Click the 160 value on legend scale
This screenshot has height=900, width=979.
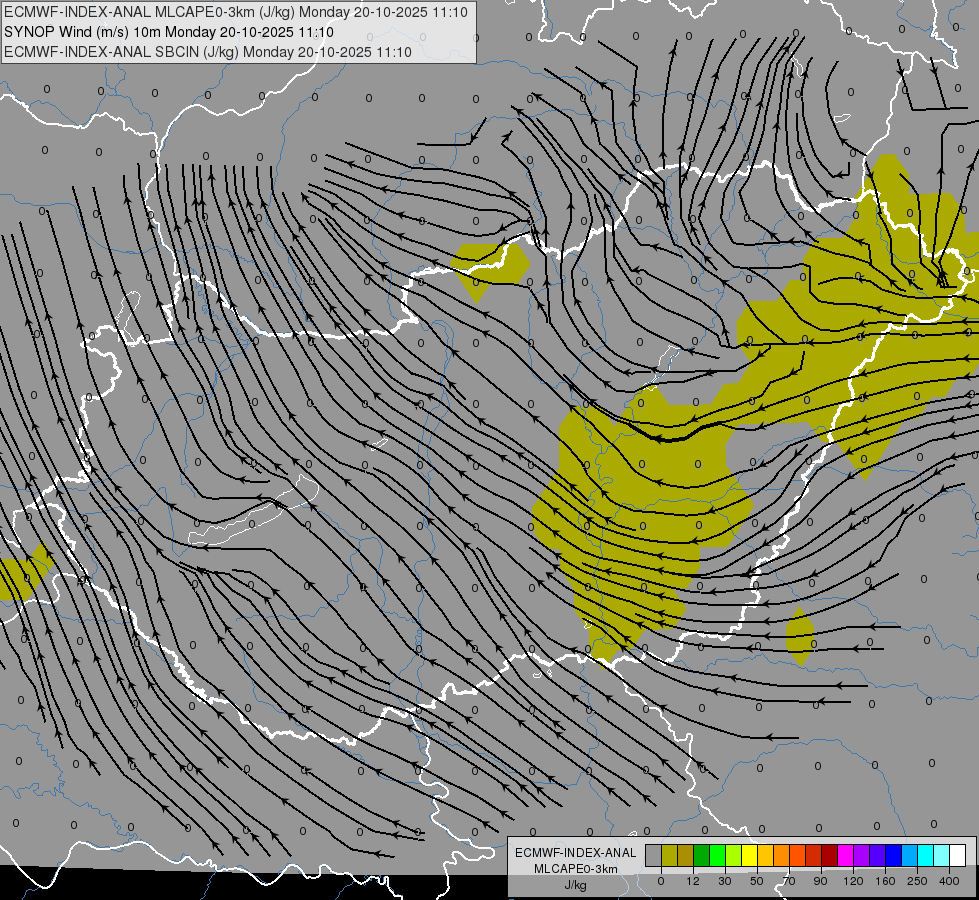point(885,881)
